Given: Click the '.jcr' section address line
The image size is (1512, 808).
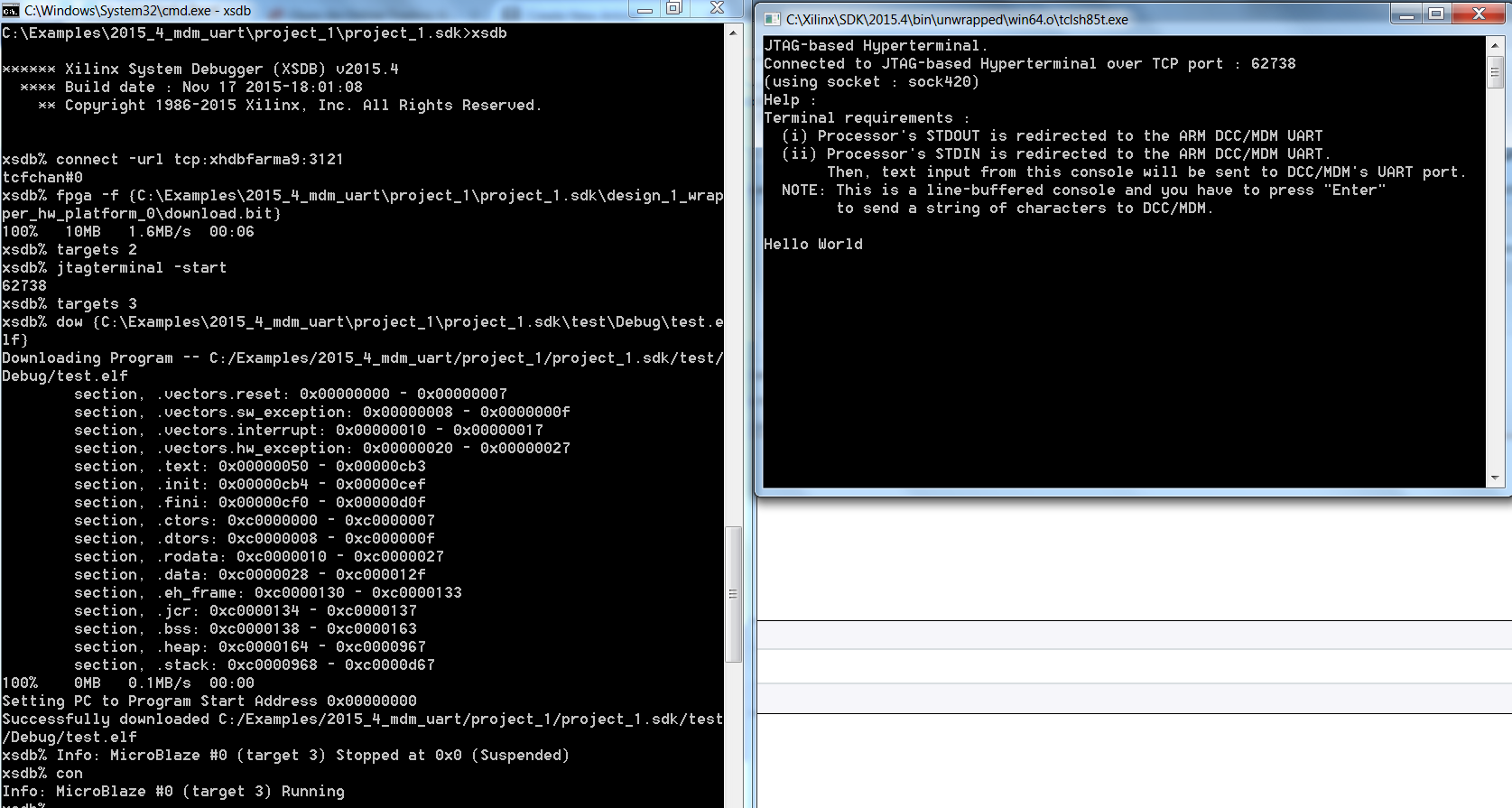Looking at the screenshot, I should (246, 610).
